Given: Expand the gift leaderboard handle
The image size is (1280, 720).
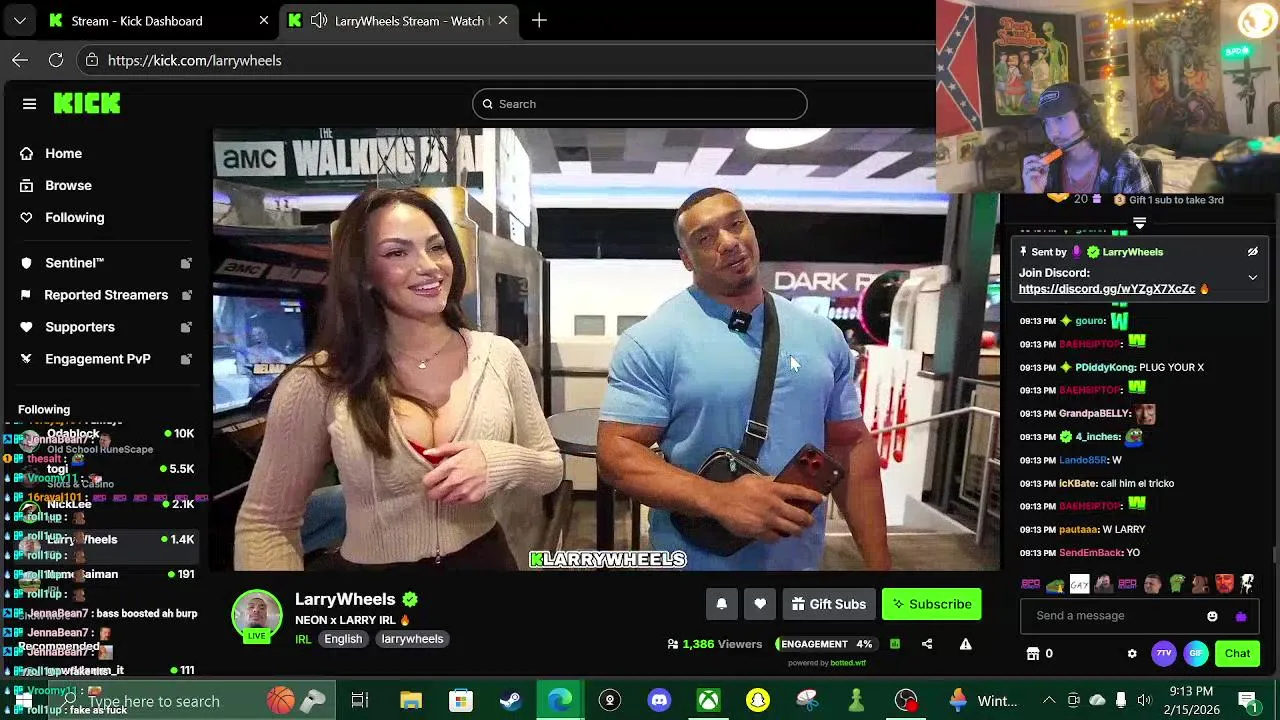Looking at the screenshot, I should 1139,223.
